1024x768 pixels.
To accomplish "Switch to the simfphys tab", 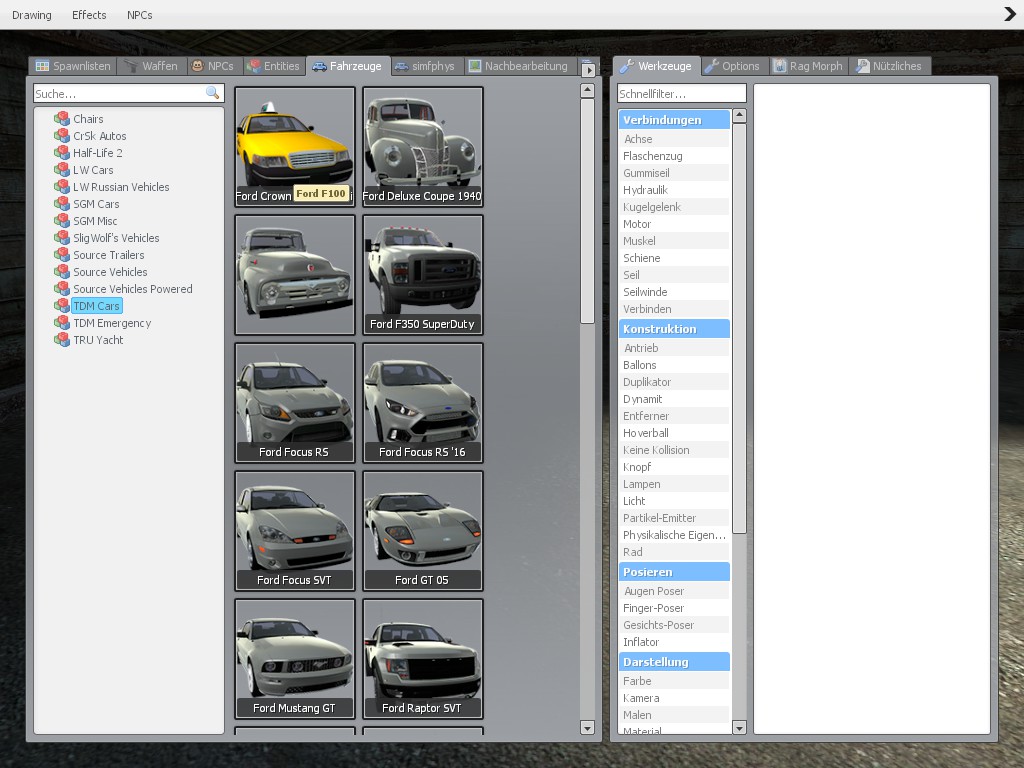I will click(x=425, y=66).
